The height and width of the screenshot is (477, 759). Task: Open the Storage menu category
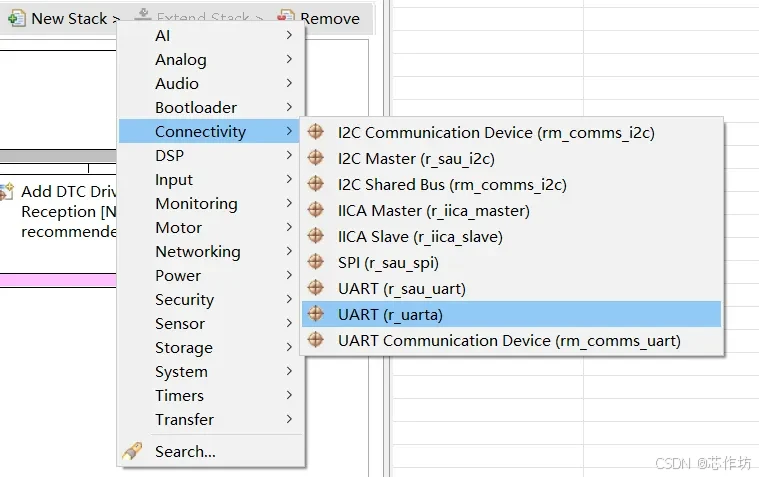pos(209,347)
